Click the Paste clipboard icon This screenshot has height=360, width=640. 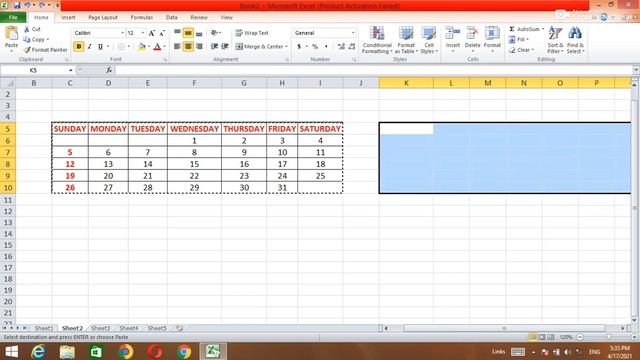pos(11,33)
